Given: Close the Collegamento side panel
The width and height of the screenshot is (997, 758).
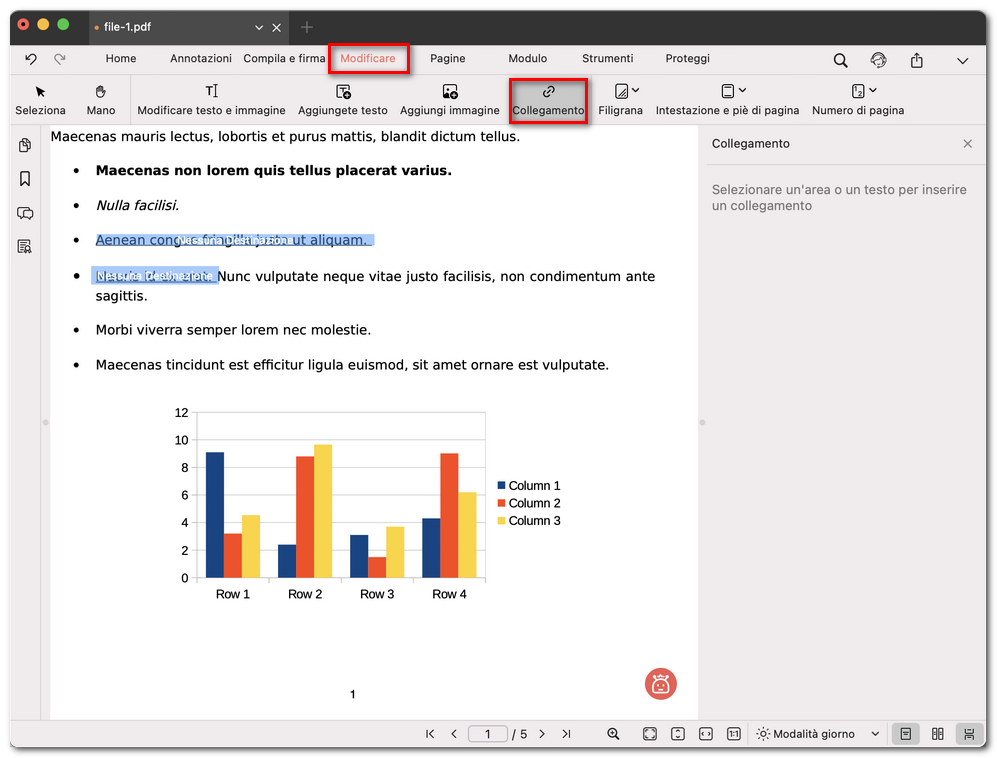Looking at the screenshot, I should pyautogui.click(x=967, y=143).
